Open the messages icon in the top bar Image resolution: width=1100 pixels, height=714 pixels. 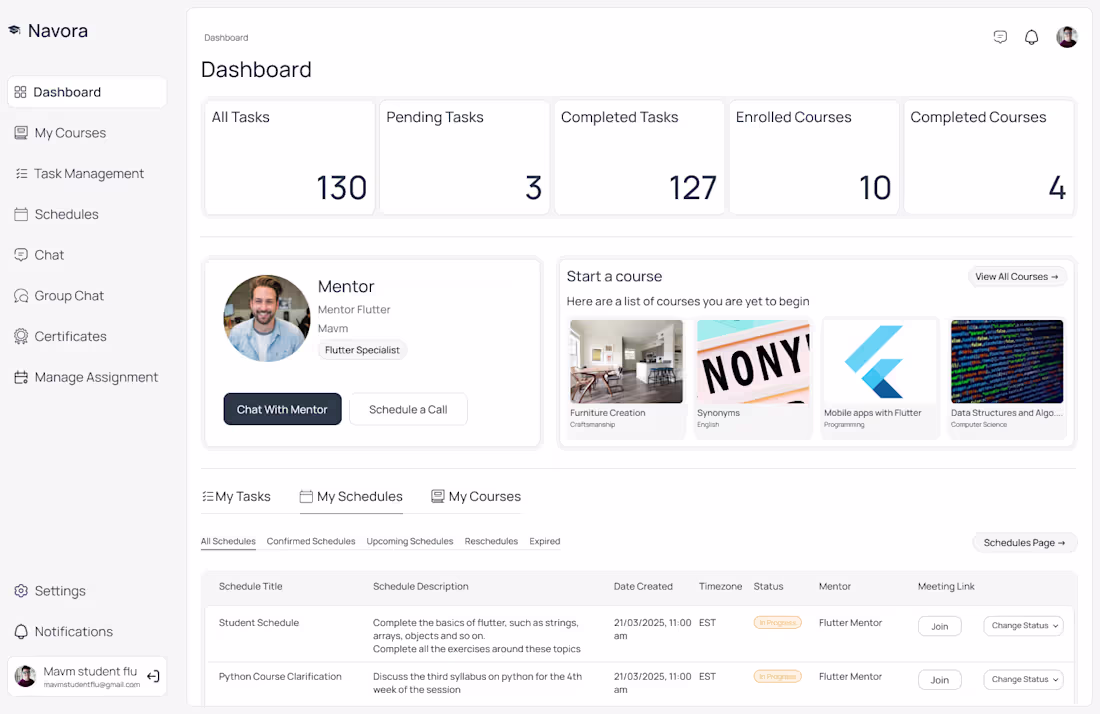[1000, 36]
